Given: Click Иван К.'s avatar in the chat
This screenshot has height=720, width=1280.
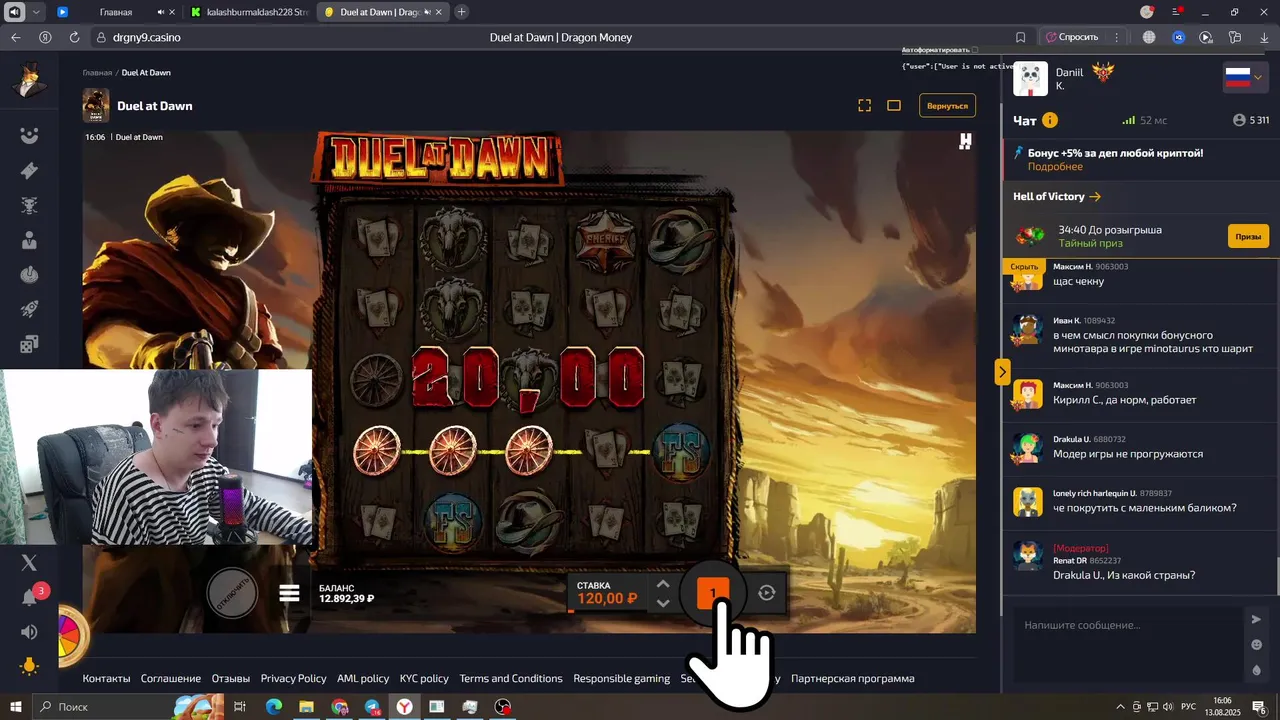Looking at the screenshot, I should coord(1027,329).
